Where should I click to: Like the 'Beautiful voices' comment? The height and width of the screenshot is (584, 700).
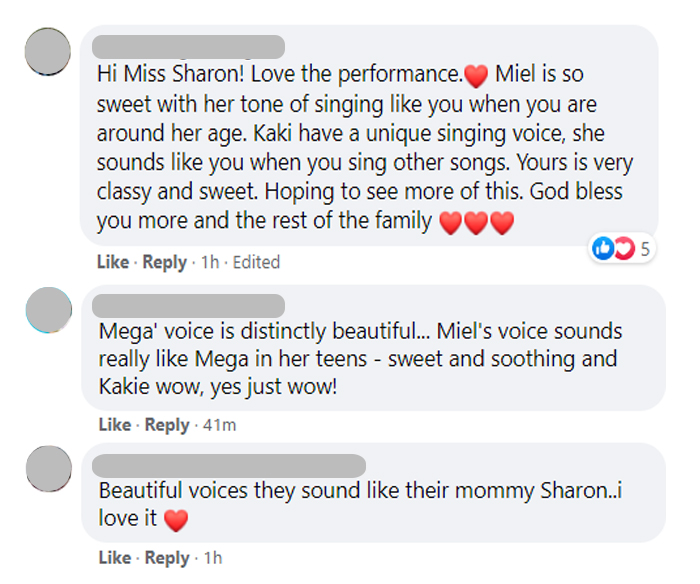115,558
